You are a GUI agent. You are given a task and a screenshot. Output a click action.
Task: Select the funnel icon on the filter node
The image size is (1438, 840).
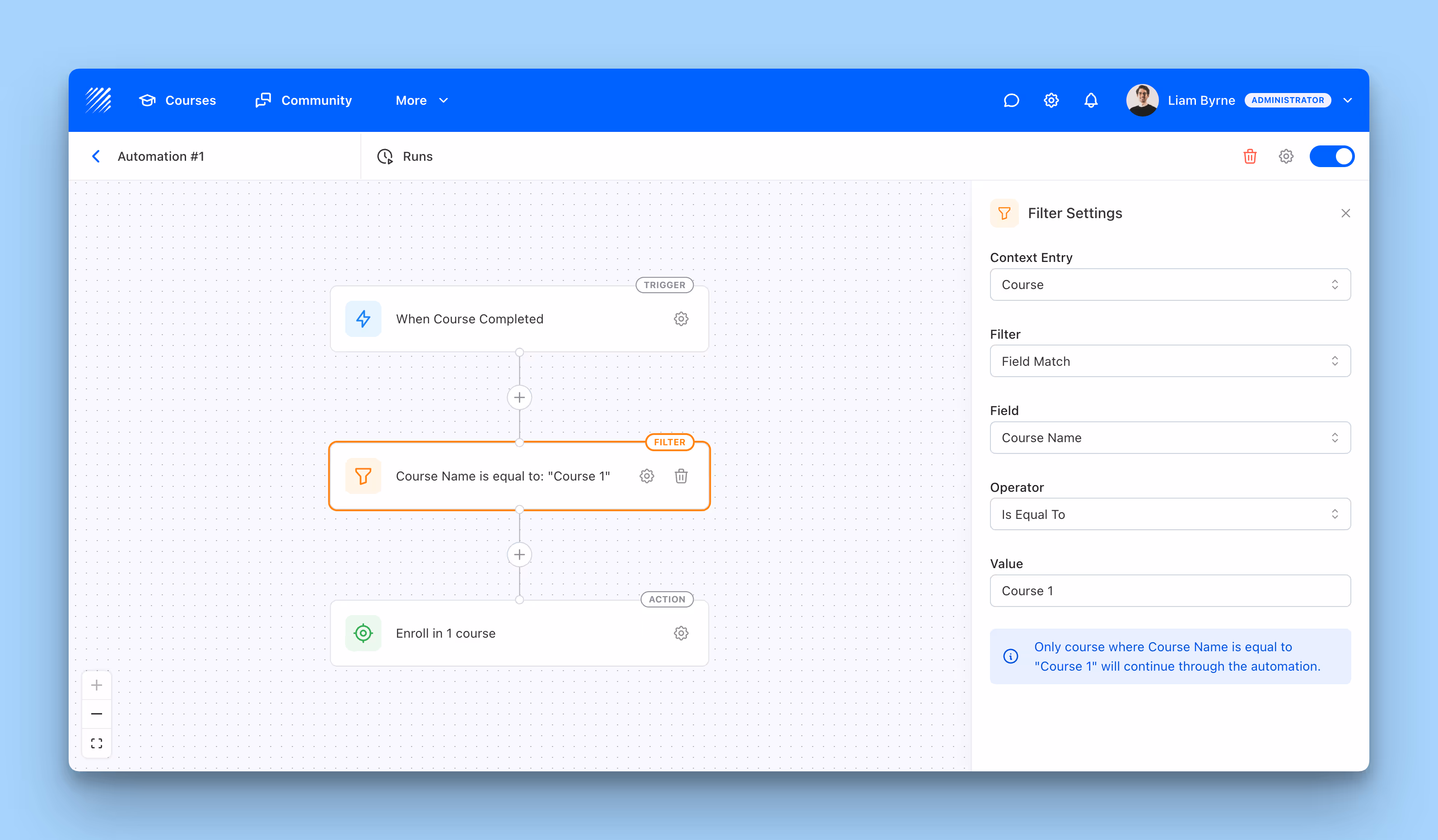pos(363,476)
